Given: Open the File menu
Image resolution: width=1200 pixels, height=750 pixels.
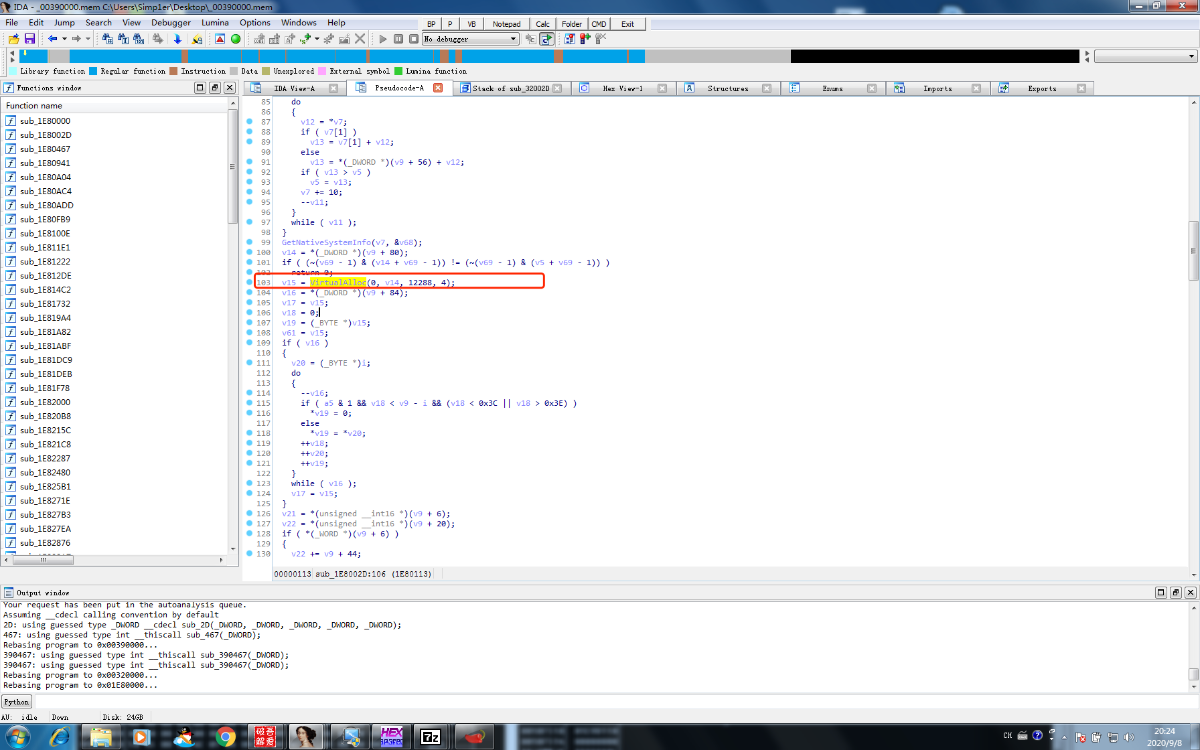Looking at the screenshot, I should pos(12,22).
